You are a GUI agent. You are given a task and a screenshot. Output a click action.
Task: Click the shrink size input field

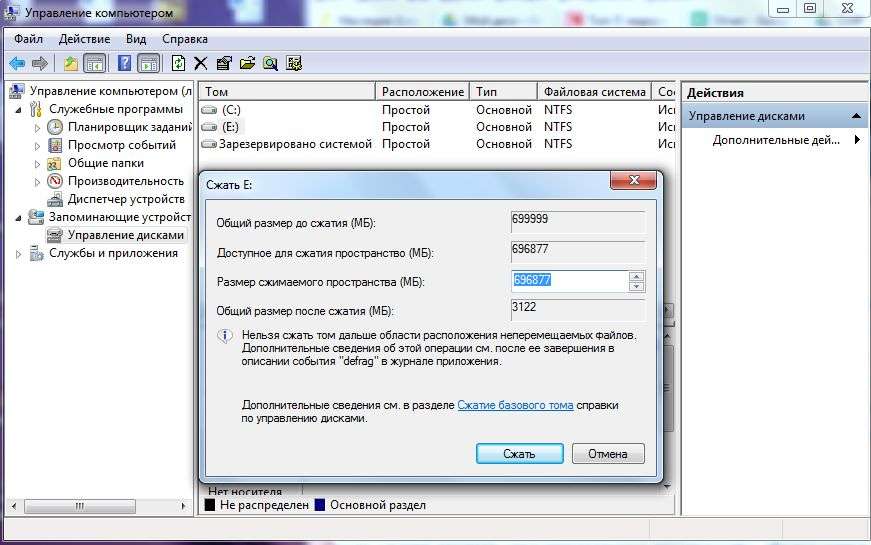569,281
